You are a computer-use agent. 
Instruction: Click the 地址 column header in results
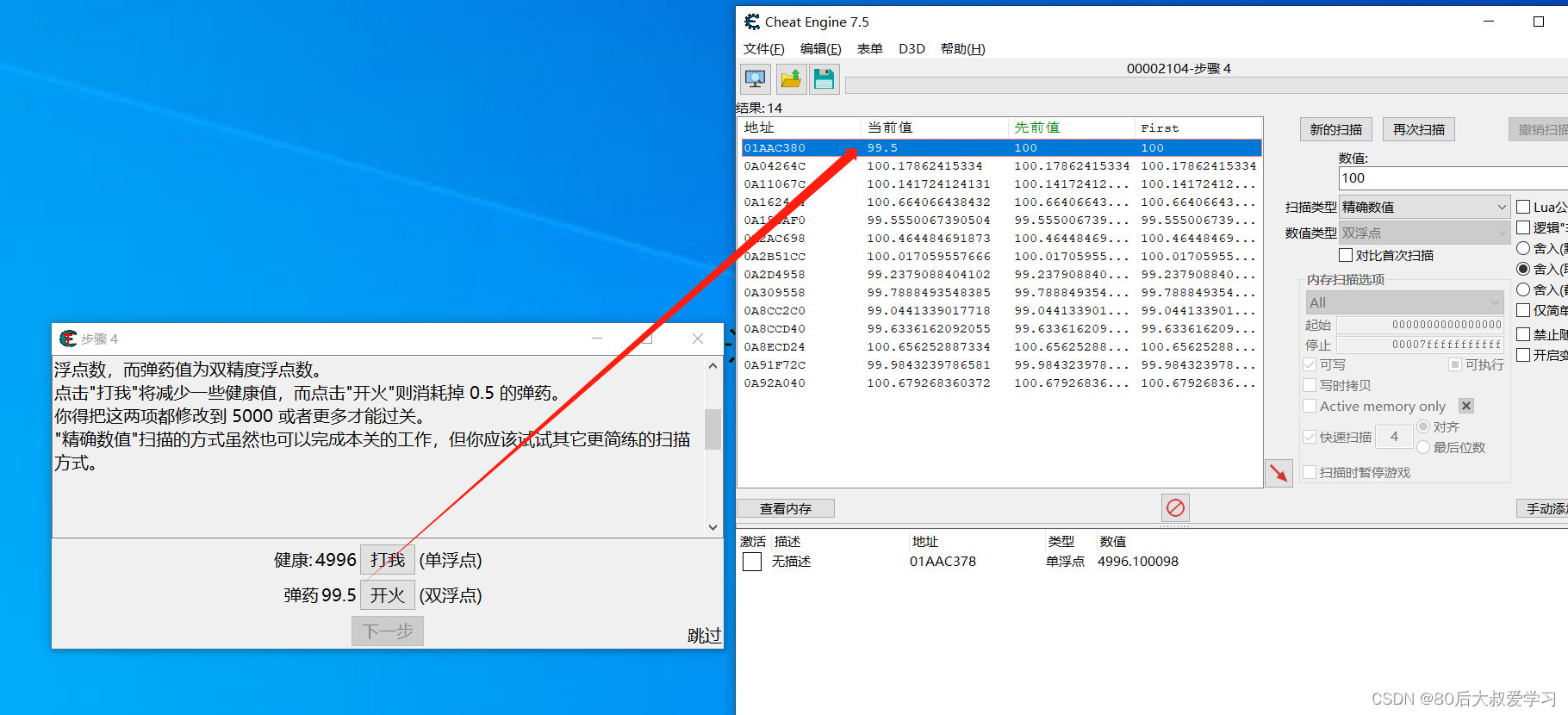(x=800, y=127)
